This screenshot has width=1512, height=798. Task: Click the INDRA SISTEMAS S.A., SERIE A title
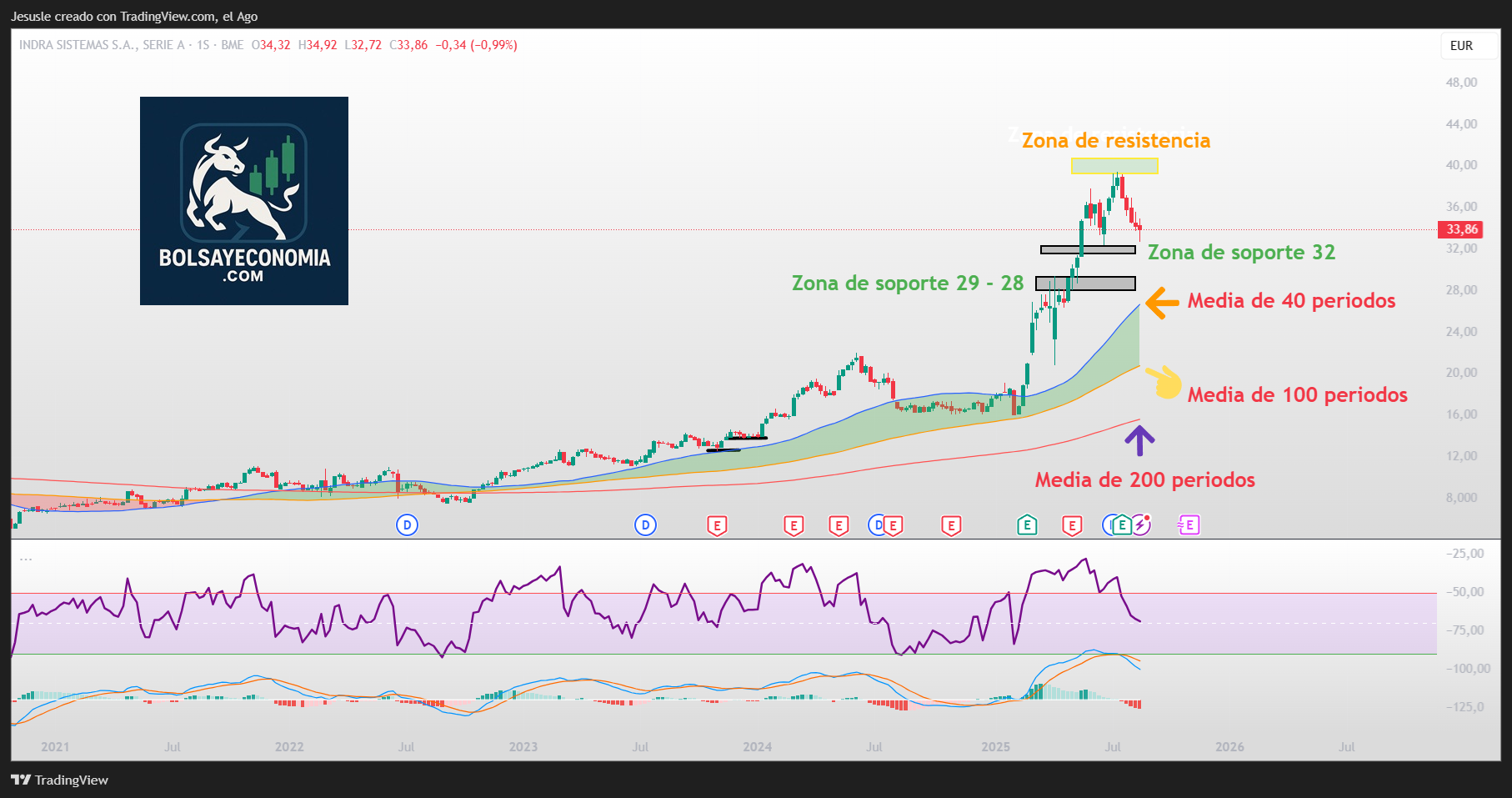point(102,45)
